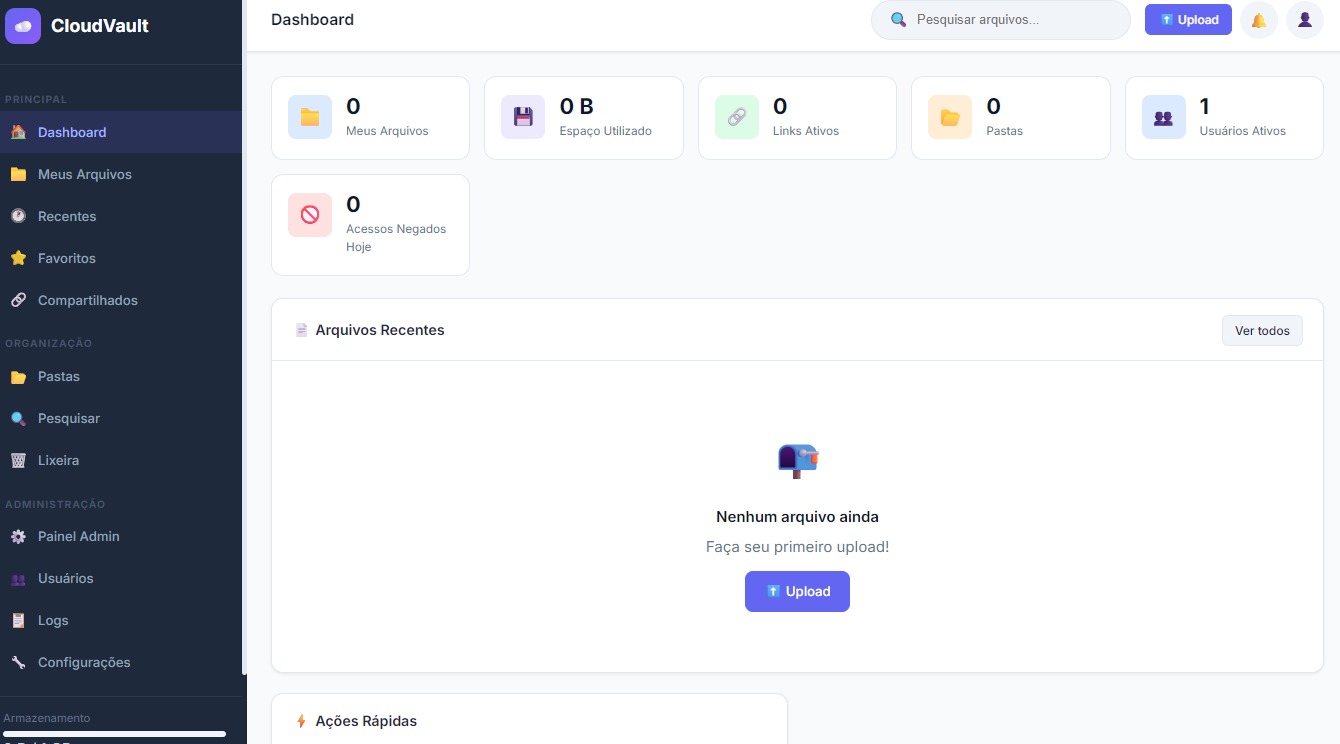Click the floppy disk Espaço Utilizado icon
This screenshot has width=1340, height=744.
pyautogui.click(x=523, y=117)
